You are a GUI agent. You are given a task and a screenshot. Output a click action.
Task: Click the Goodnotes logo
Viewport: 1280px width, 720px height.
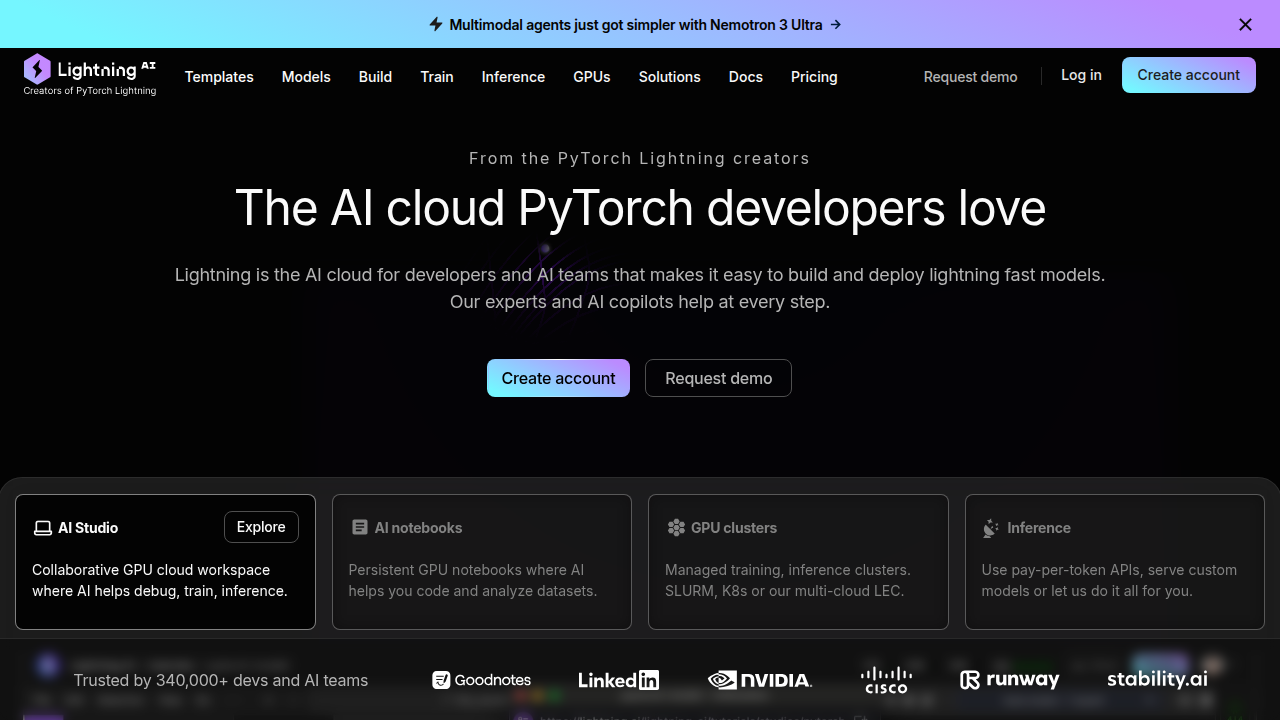pyautogui.click(x=481, y=680)
